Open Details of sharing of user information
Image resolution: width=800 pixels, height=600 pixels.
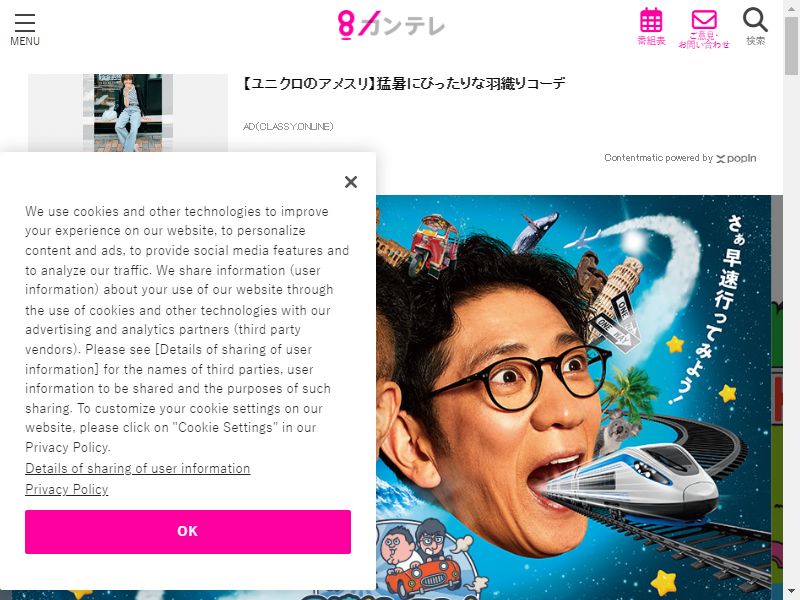[x=138, y=468]
